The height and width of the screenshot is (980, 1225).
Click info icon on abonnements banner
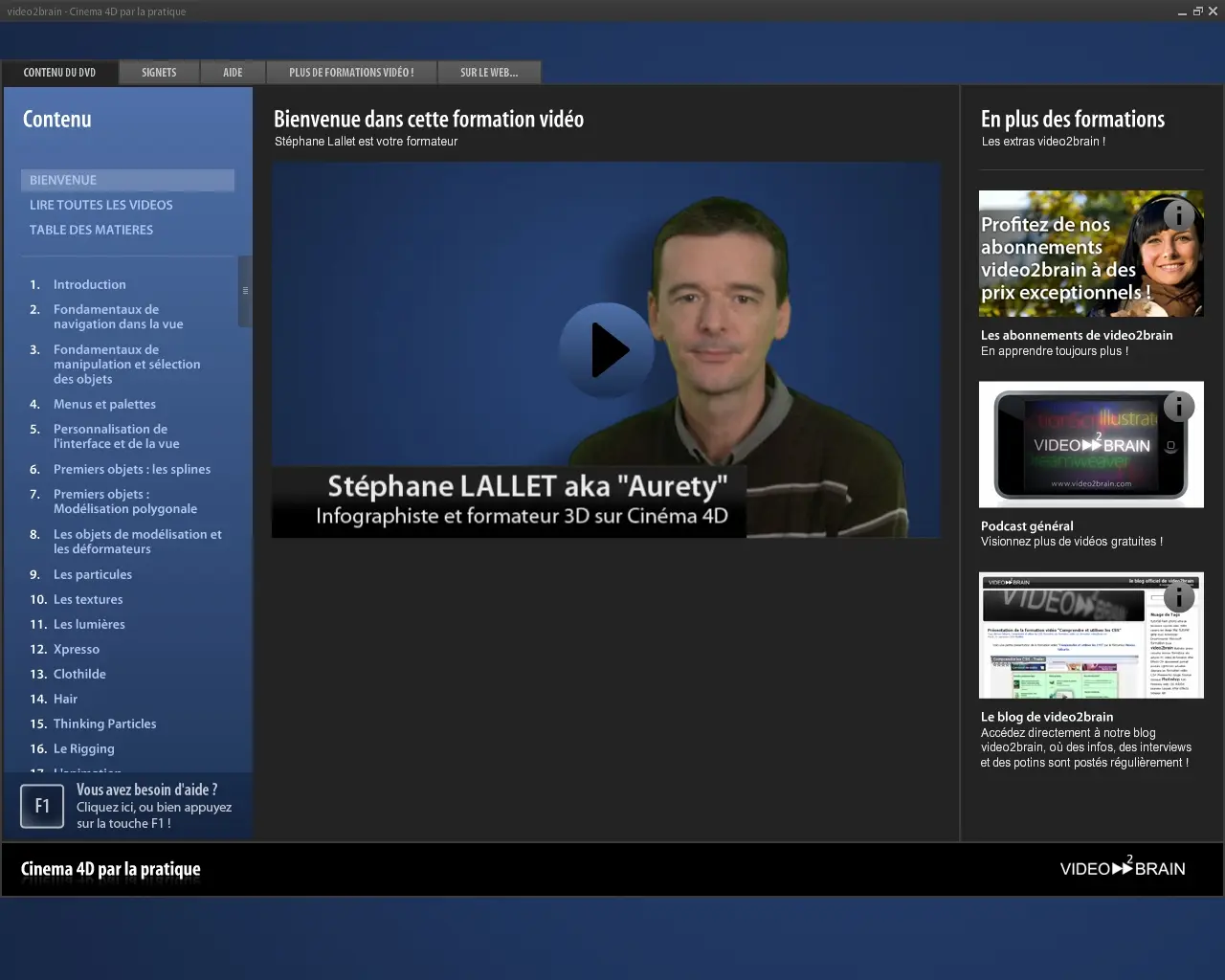tap(1178, 214)
